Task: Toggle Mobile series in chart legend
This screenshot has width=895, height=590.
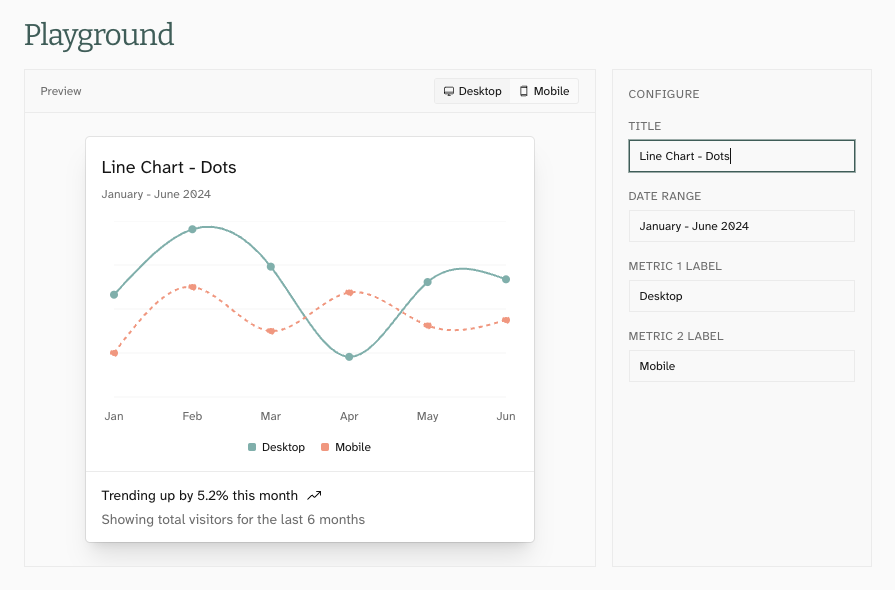Action: point(346,447)
